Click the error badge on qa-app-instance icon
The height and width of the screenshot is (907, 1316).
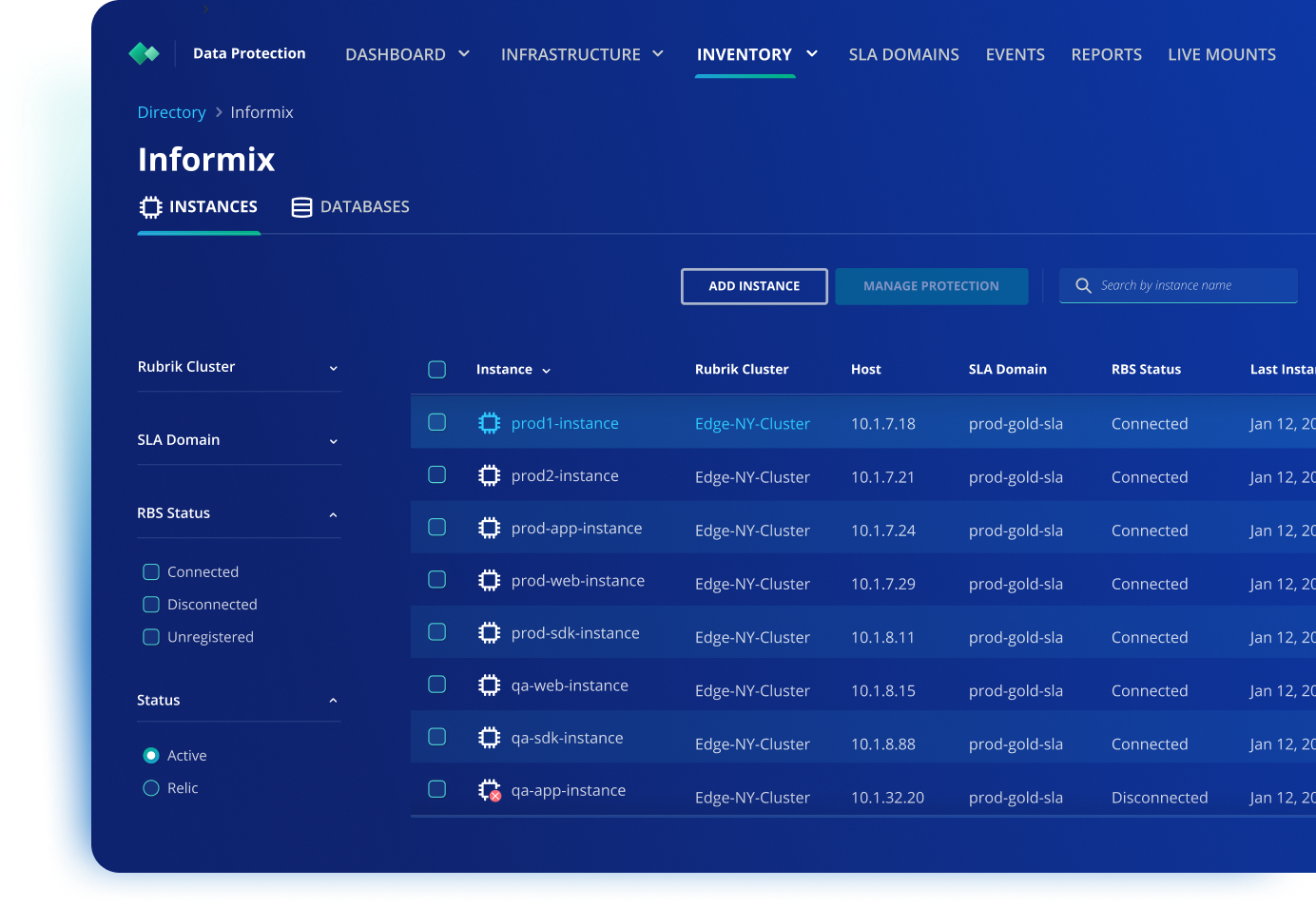click(x=495, y=794)
